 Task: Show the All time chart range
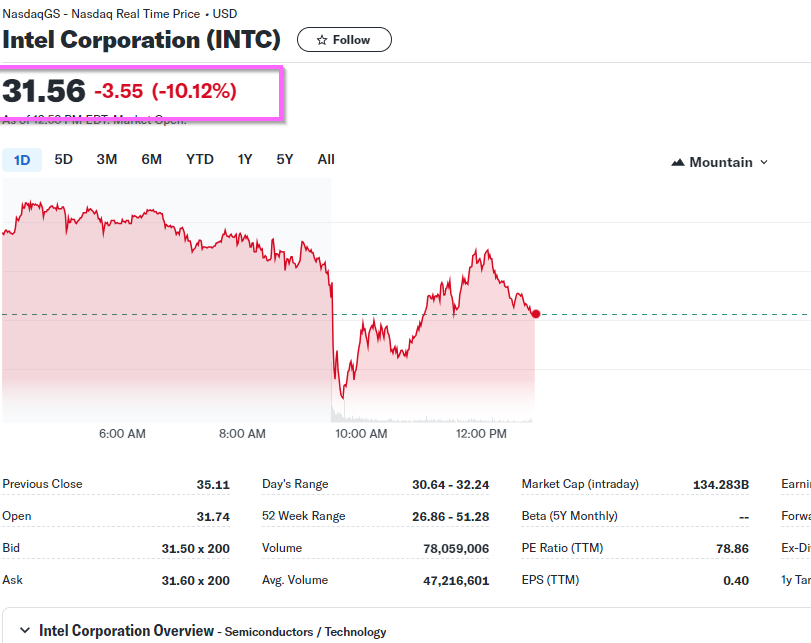pyautogui.click(x=326, y=159)
